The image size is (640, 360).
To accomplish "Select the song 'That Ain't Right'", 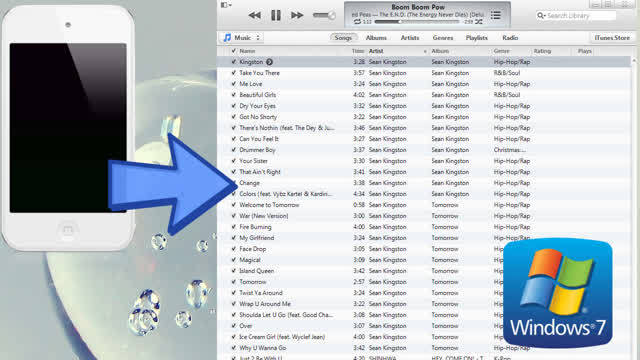I will (x=260, y=172).
